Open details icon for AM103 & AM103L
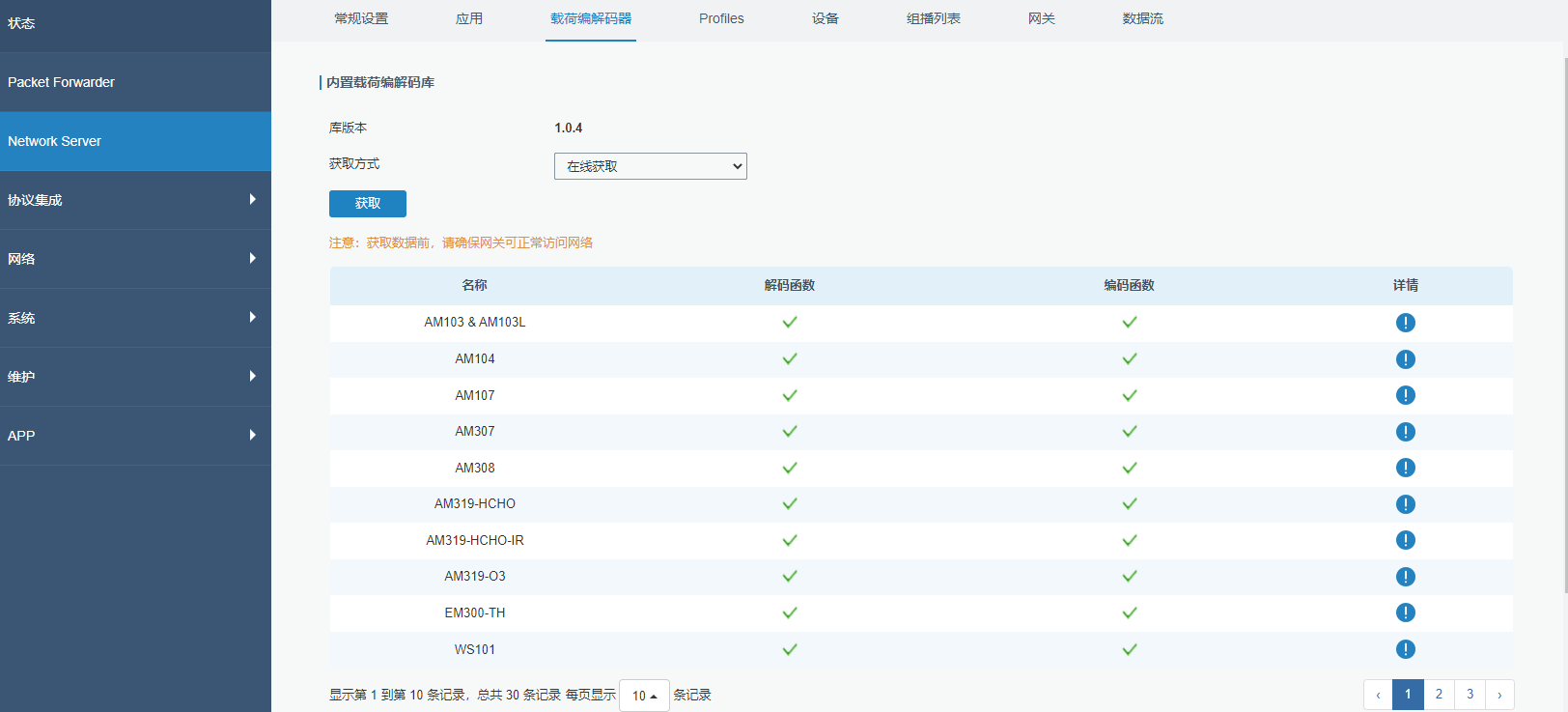 (x=1405, y=323)
